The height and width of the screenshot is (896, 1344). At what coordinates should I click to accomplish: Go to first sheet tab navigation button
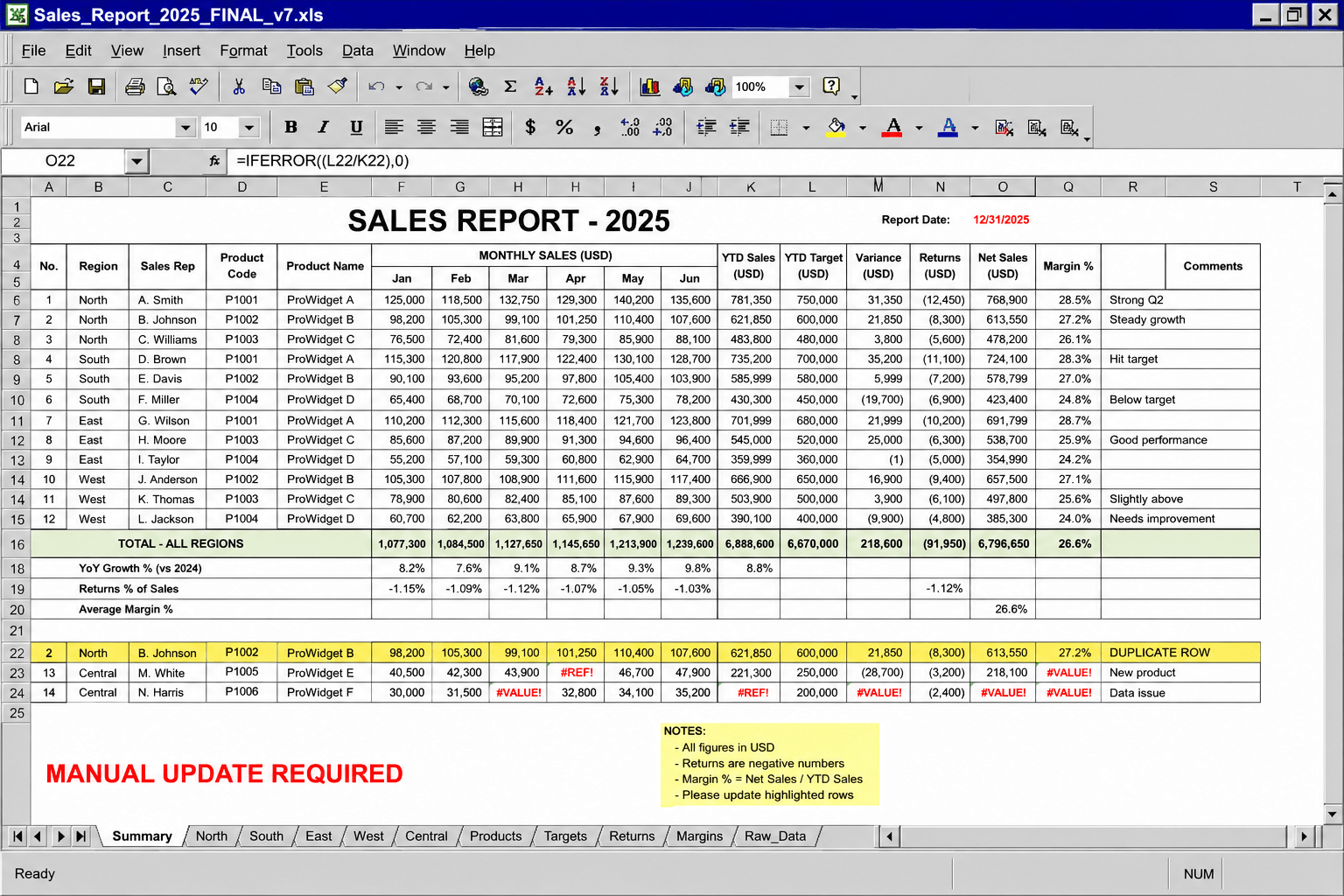point(17,836)
